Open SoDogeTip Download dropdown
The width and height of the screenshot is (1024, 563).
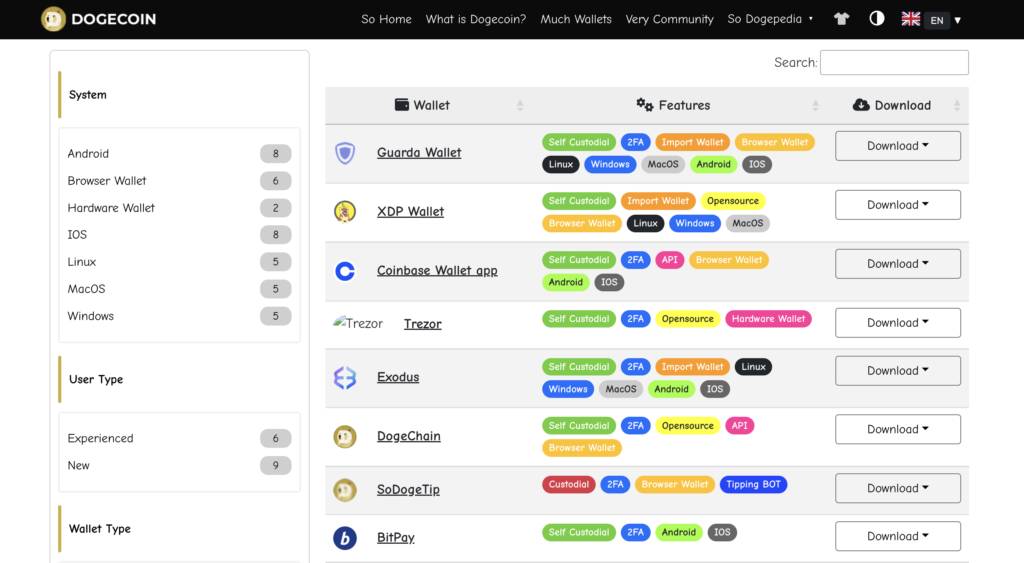pos(897,488)
